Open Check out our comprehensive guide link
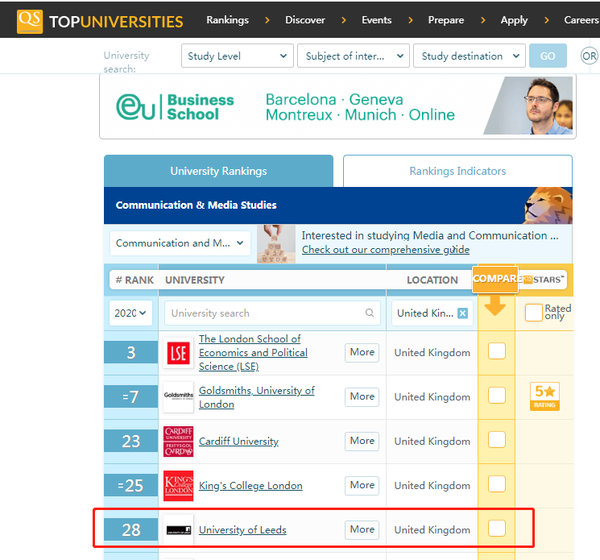The width and height of the screenshot is (600, 560). [x=386, y=250]
